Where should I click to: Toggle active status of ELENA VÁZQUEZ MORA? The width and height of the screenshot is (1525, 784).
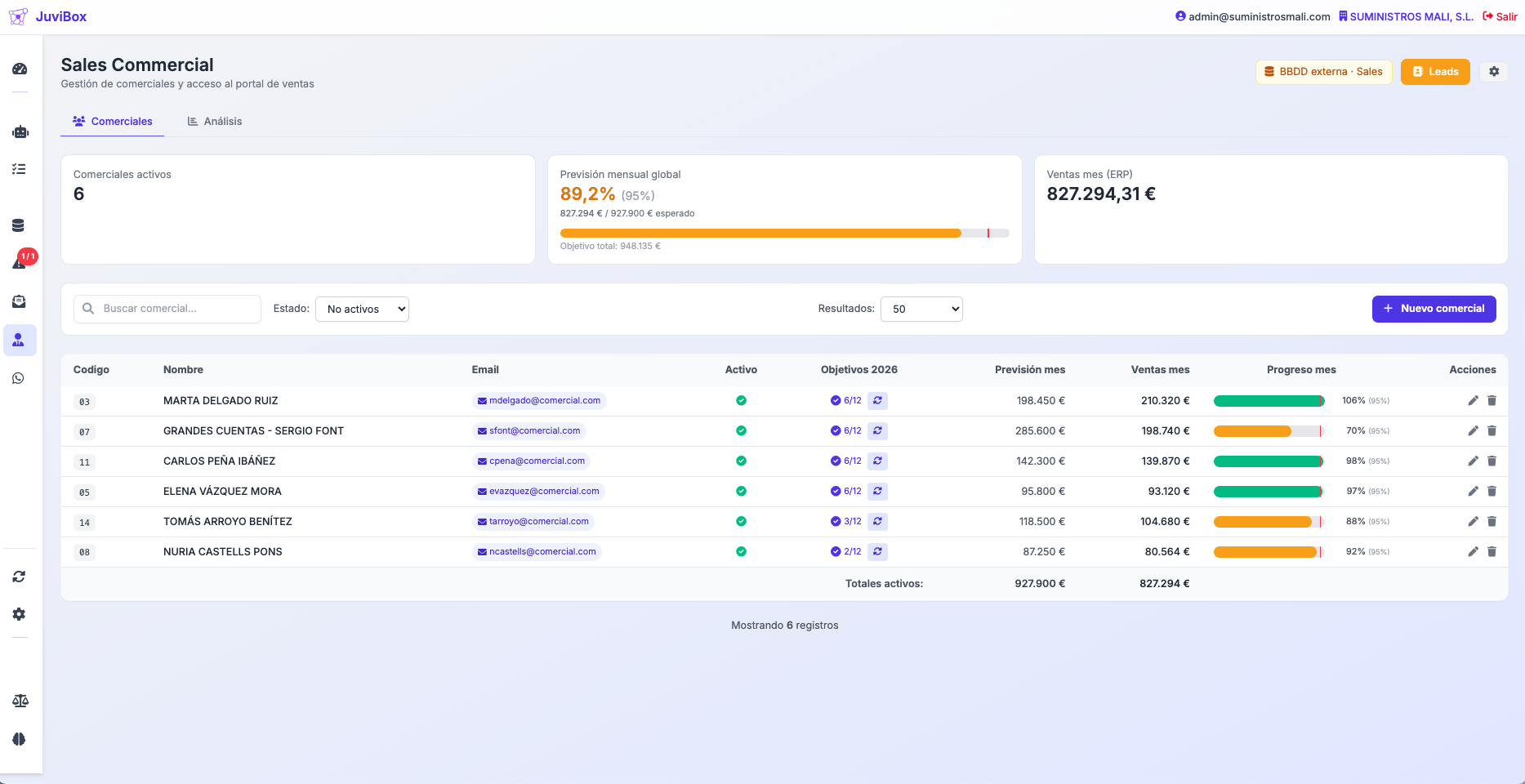tap(741, 492)
